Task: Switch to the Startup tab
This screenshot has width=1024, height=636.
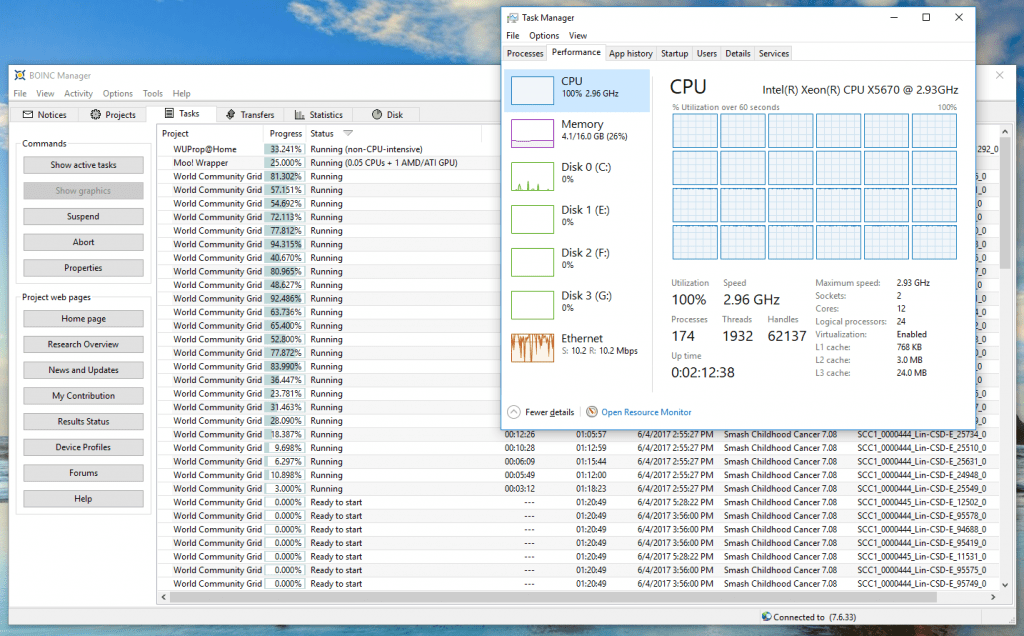Action: tap(674, 53)
